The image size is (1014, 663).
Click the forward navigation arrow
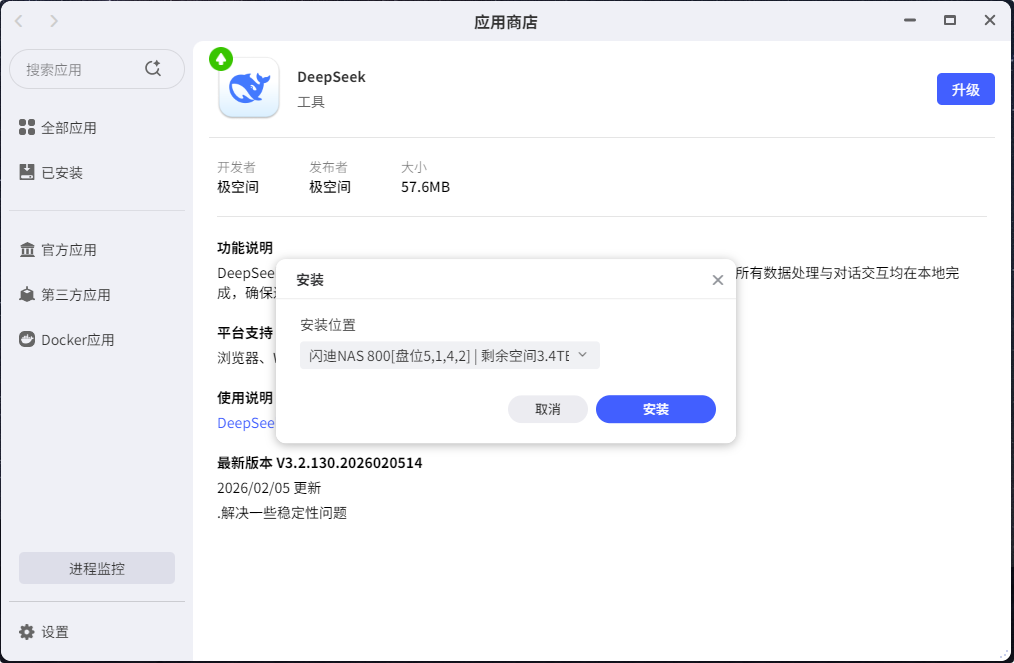tap(54, 21)
